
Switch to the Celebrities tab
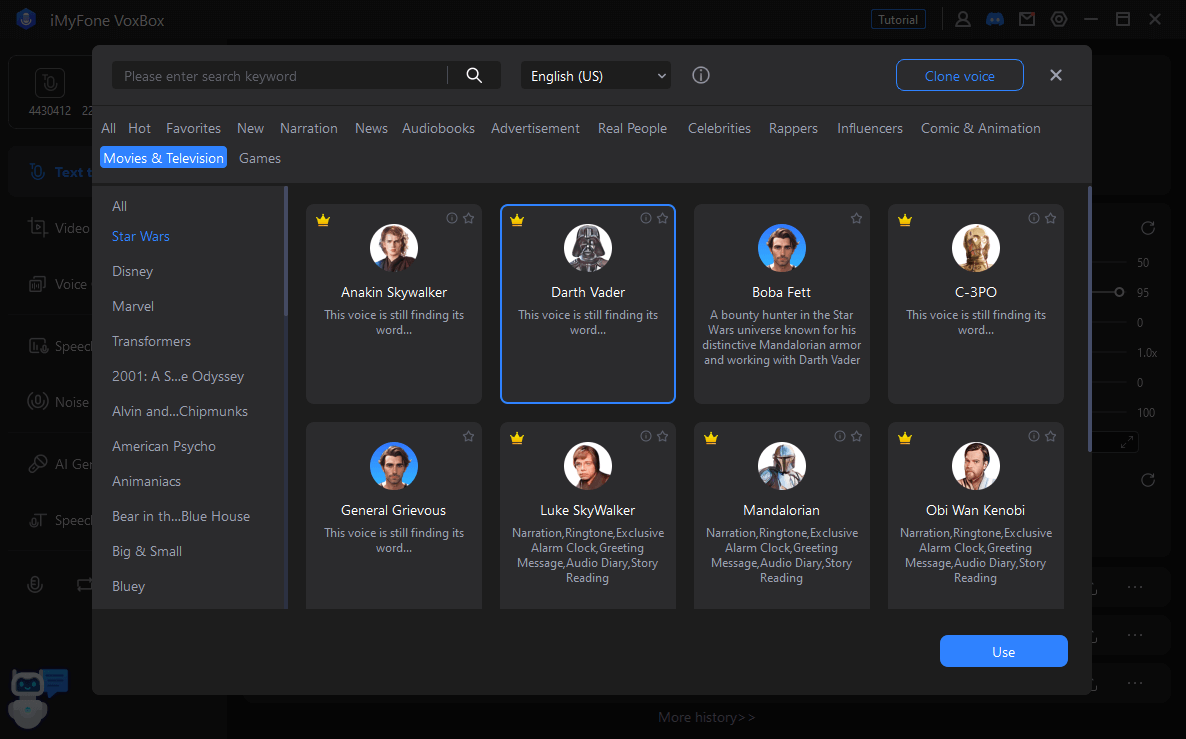(x=719, y=128)
